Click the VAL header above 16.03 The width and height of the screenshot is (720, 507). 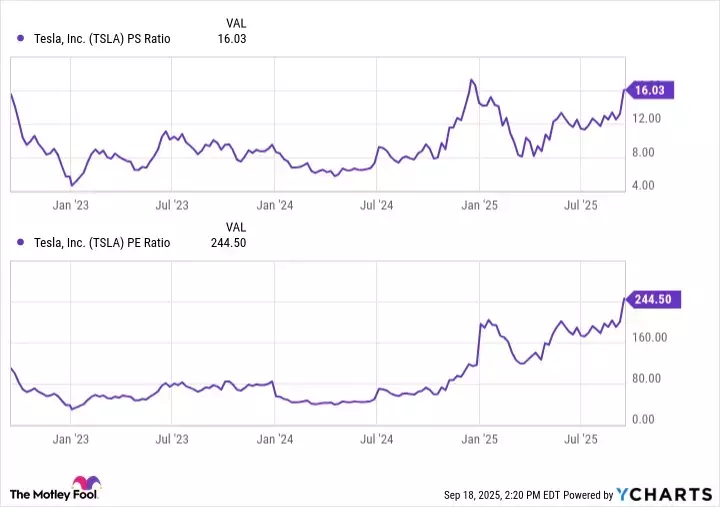coord(236,22)
